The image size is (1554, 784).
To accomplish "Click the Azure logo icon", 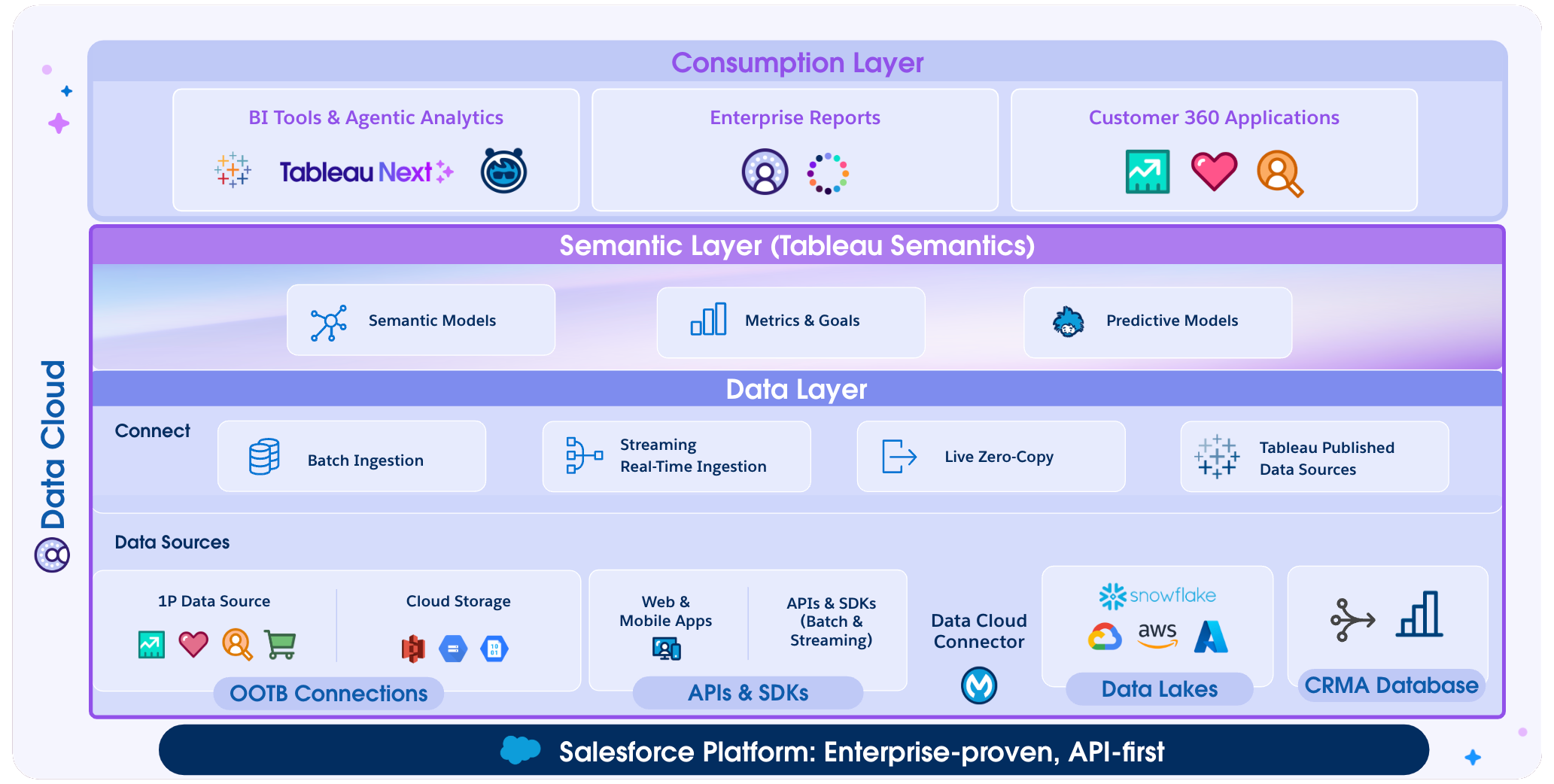I will 1211,637.
